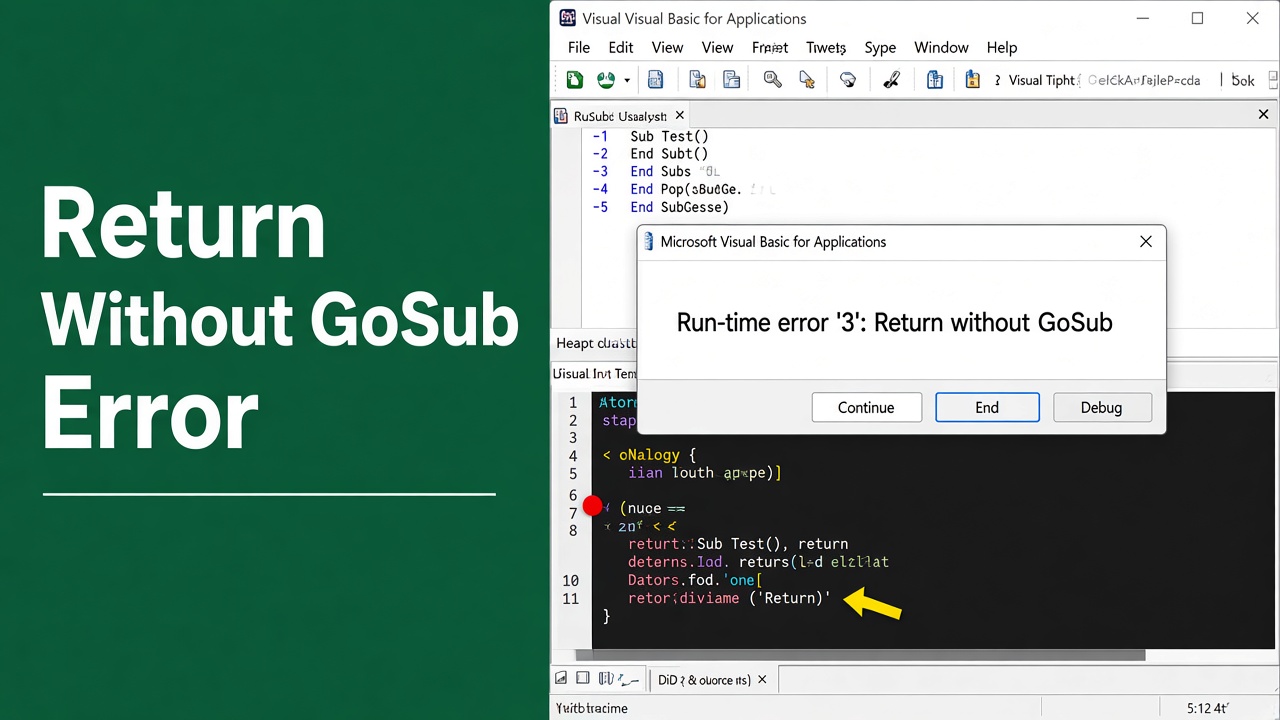Click the cursor pointer icon in the toolbar
Viewport: 1280px width, 720px height.
(807, 80)
